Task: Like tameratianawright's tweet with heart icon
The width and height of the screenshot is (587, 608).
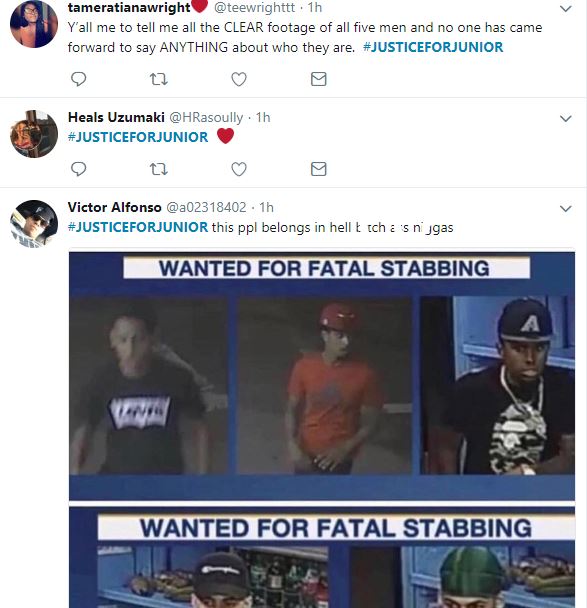Action: [x=239, y=79]
